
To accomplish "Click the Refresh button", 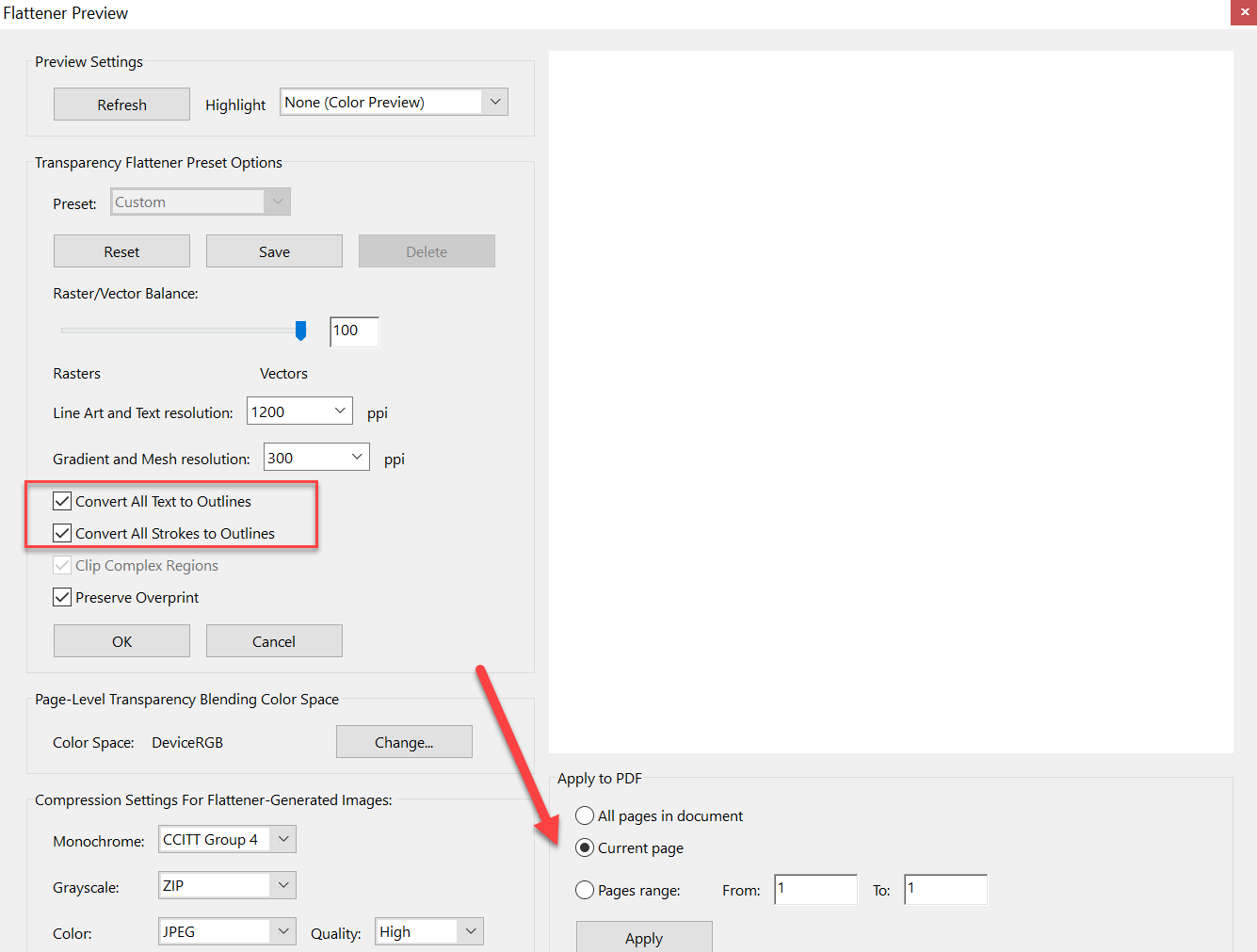I will tap(121, 104).
